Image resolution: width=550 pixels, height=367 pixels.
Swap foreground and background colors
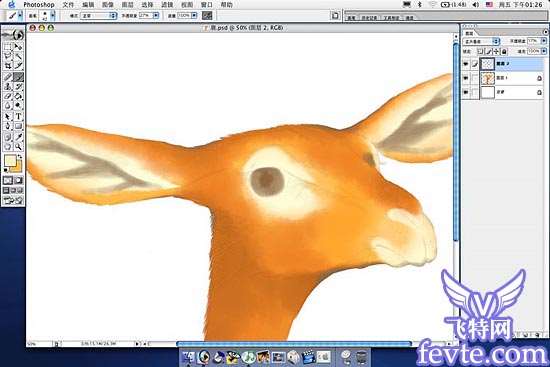[x=20, y=156]
